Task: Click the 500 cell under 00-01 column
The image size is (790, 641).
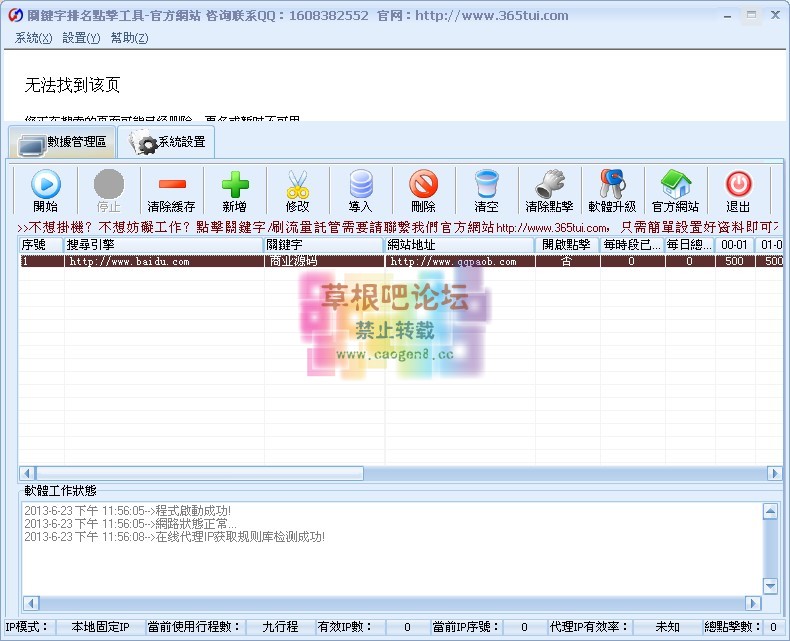Action: (x=735, y=261)
